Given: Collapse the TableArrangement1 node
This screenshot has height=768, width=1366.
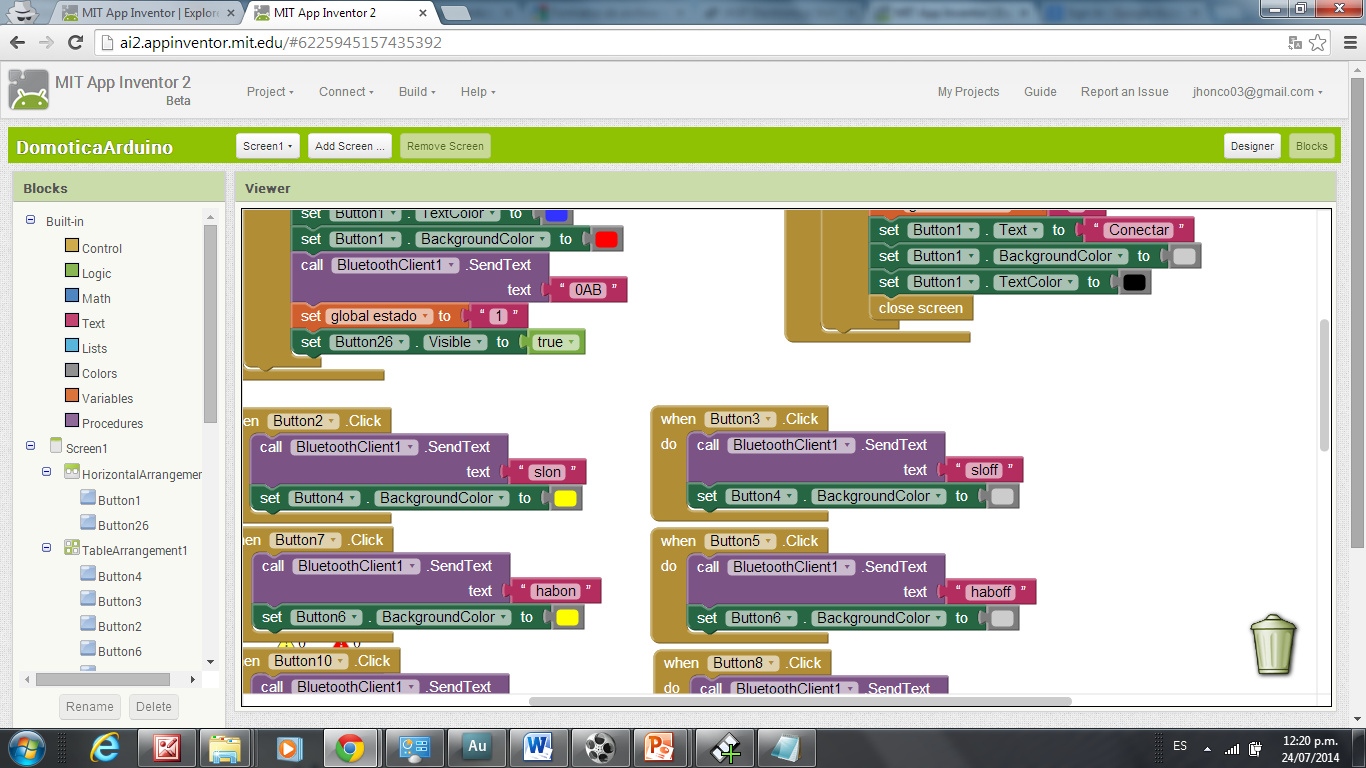Looking at the screenshot, I should pyautogui.click(x=46, y=547).
